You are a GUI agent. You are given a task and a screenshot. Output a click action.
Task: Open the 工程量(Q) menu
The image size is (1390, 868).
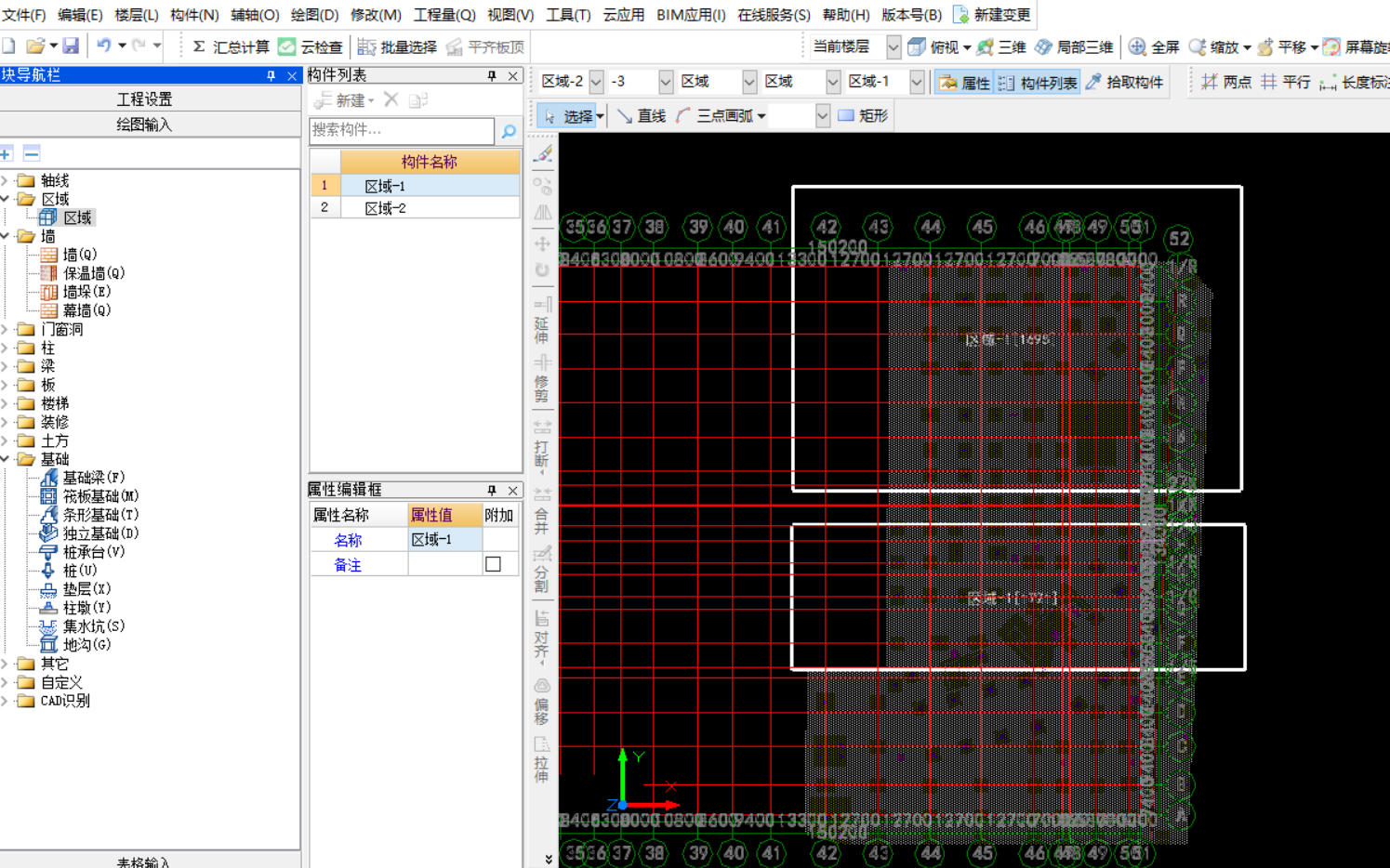pyautogui.click(x=443, y=15)
